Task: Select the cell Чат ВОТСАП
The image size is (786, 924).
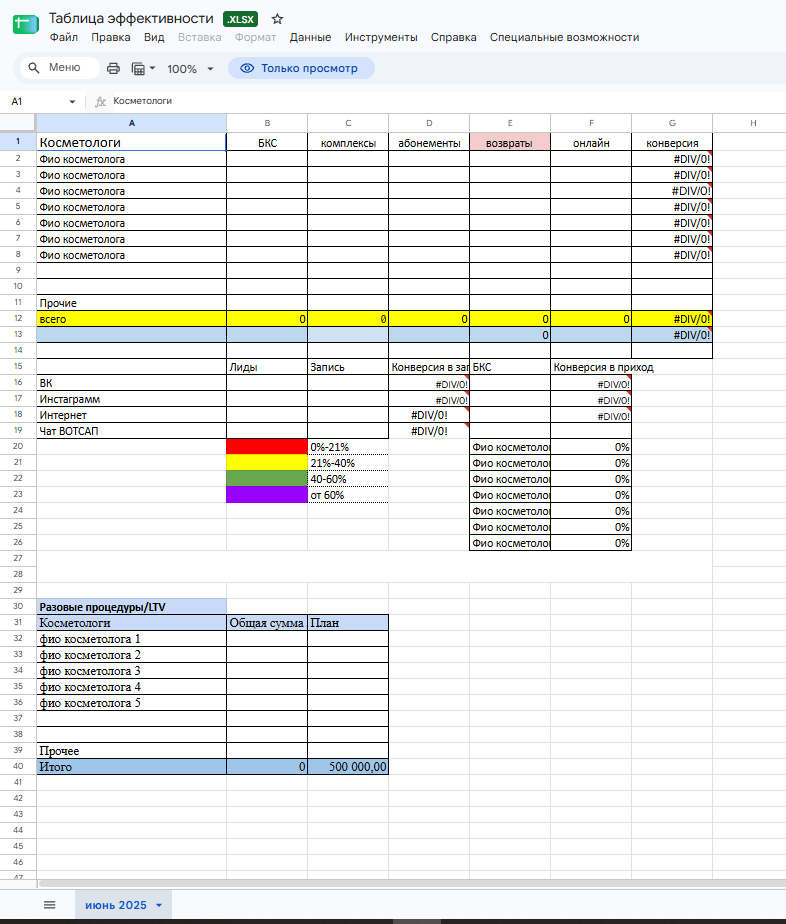Action: (x=131, y=431)
